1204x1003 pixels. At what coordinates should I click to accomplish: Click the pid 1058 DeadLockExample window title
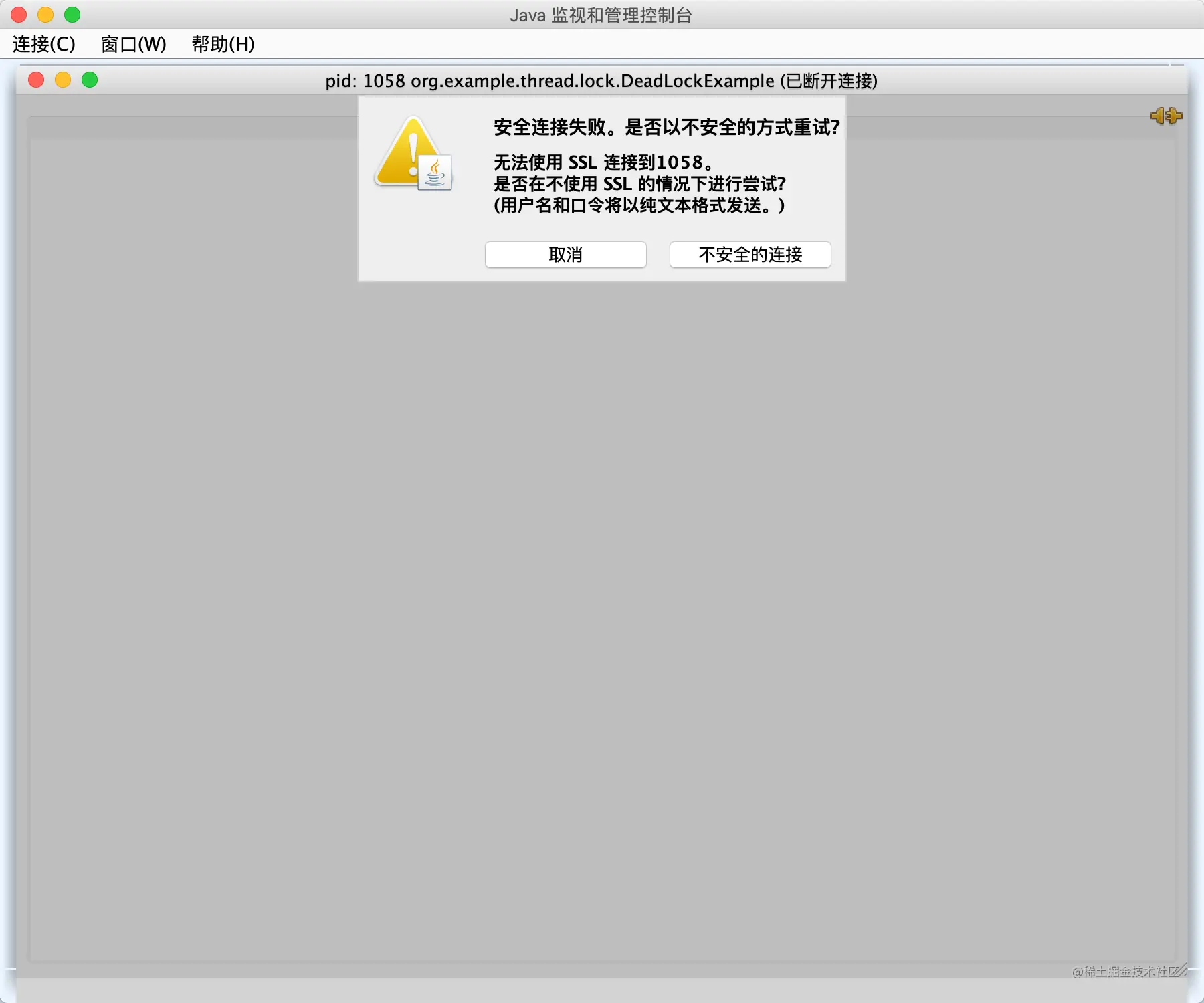click(601, 81)
